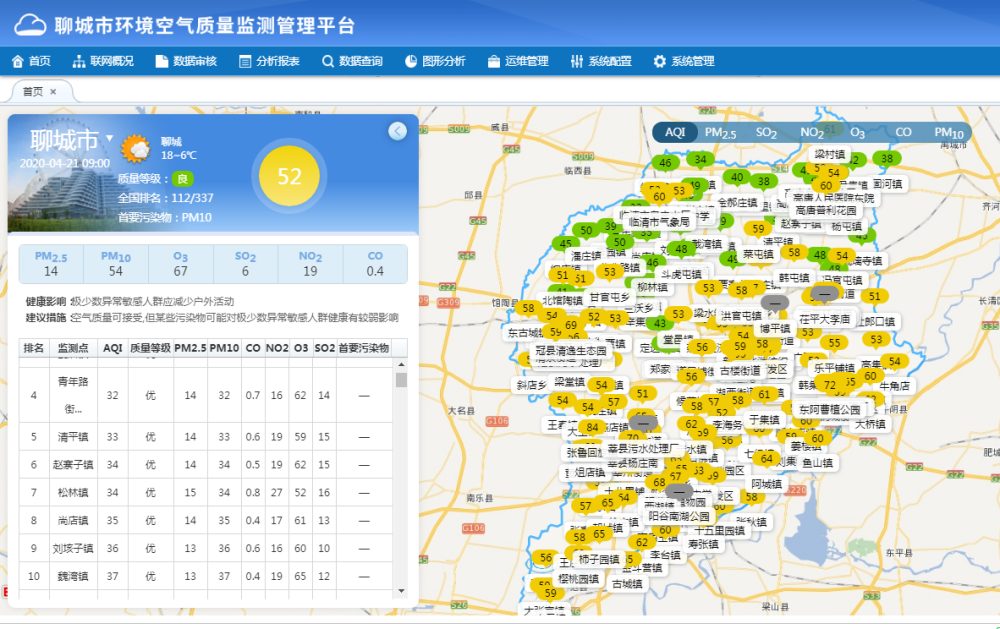Viewport: 1000px width, 629px height.
Task: Select 魏湾镇 row in ranking table
Action: (205, 576)
